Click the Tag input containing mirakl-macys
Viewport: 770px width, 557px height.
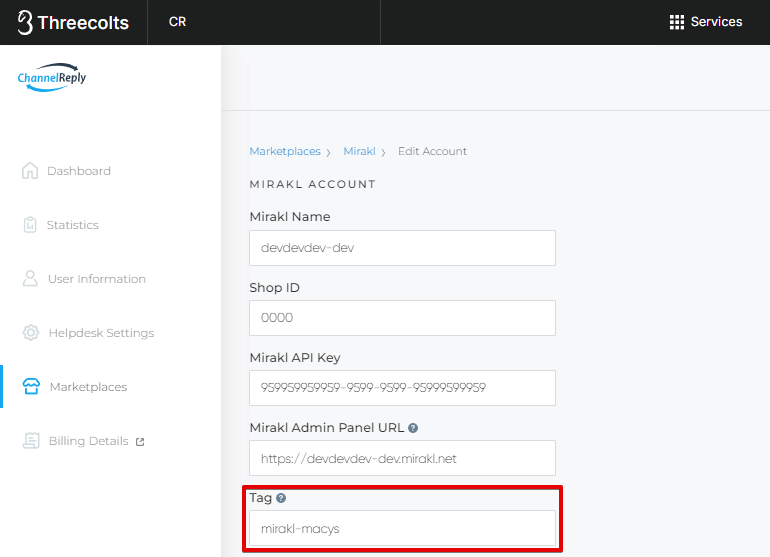coord(402,529)
